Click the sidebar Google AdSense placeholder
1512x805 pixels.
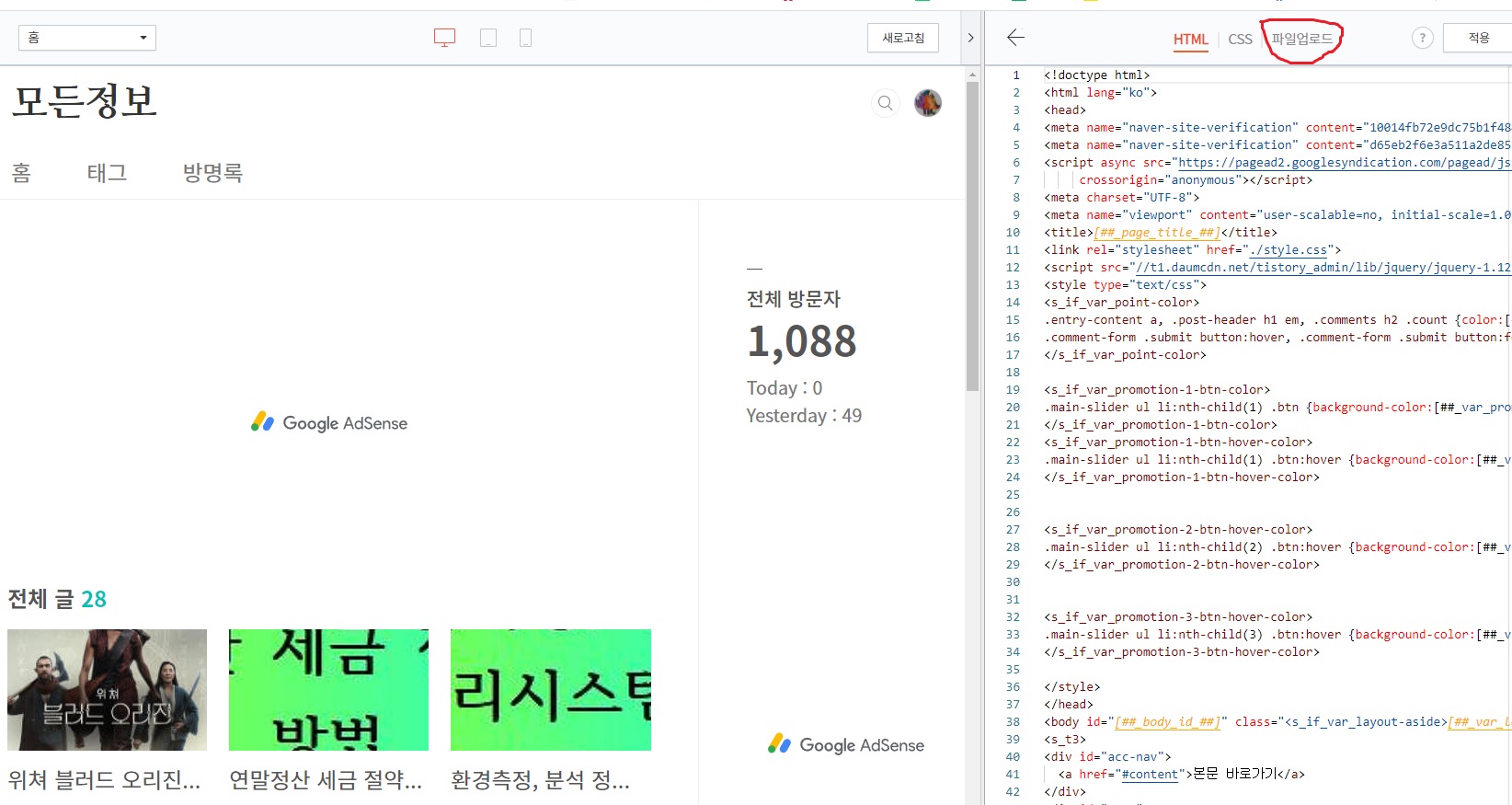point(846,744)
